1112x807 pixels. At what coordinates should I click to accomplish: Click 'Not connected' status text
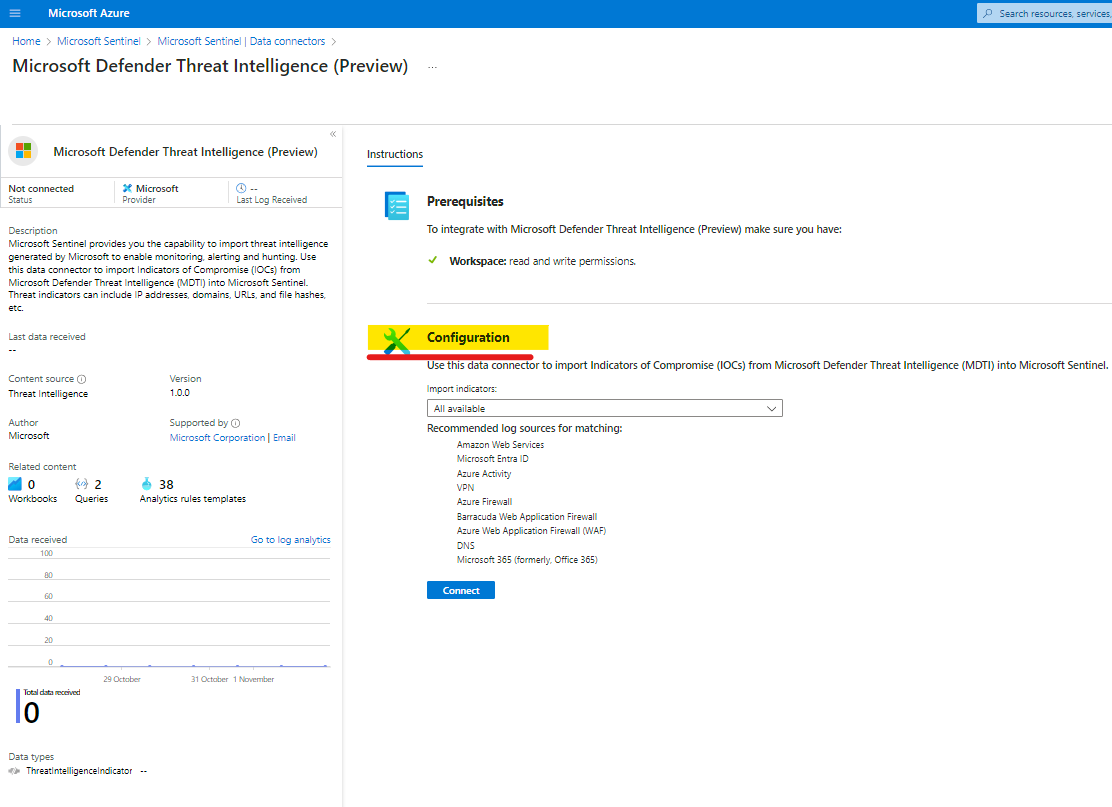41,189
